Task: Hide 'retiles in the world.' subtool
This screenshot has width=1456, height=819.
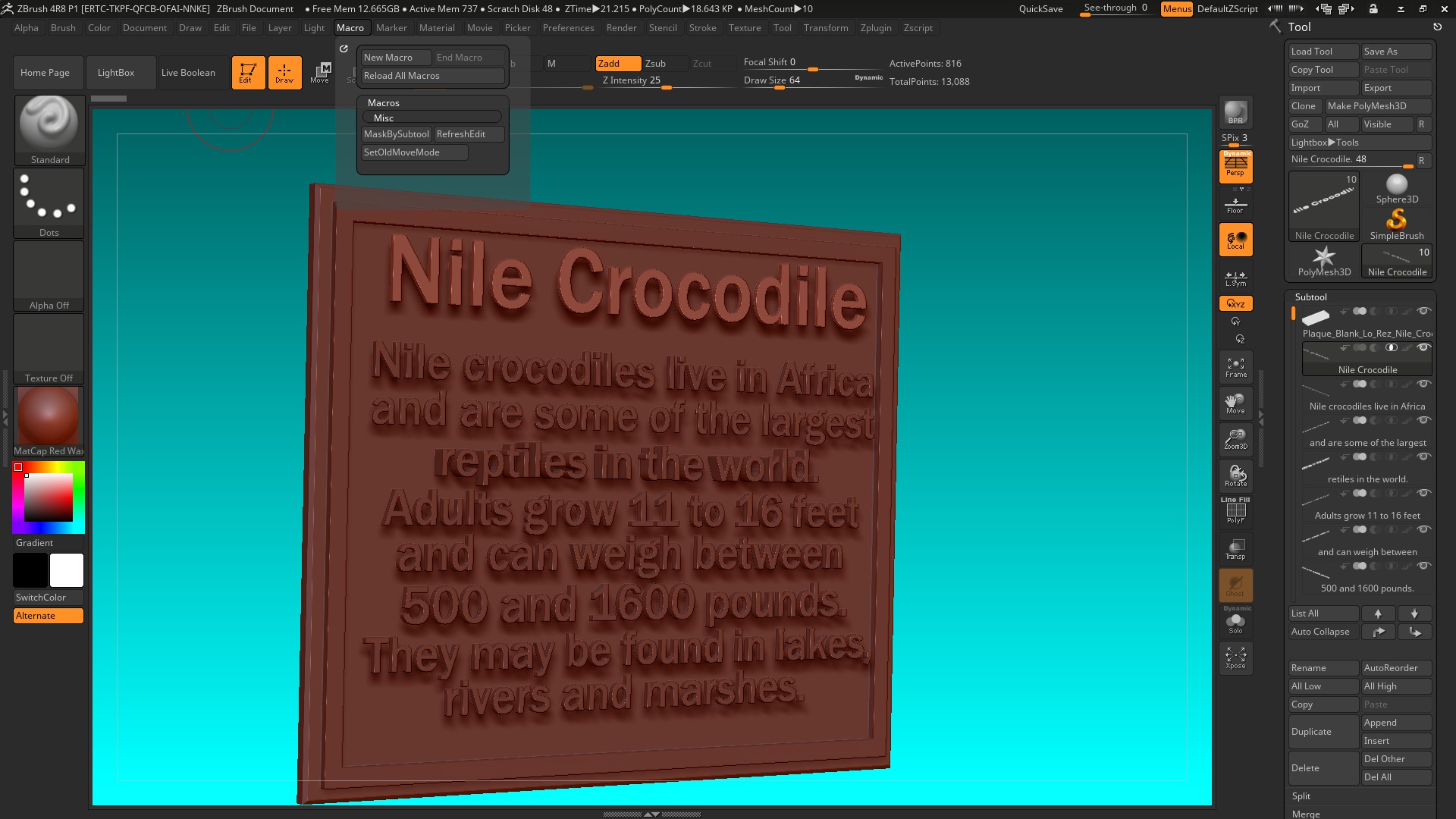Action: [1424, 457]
